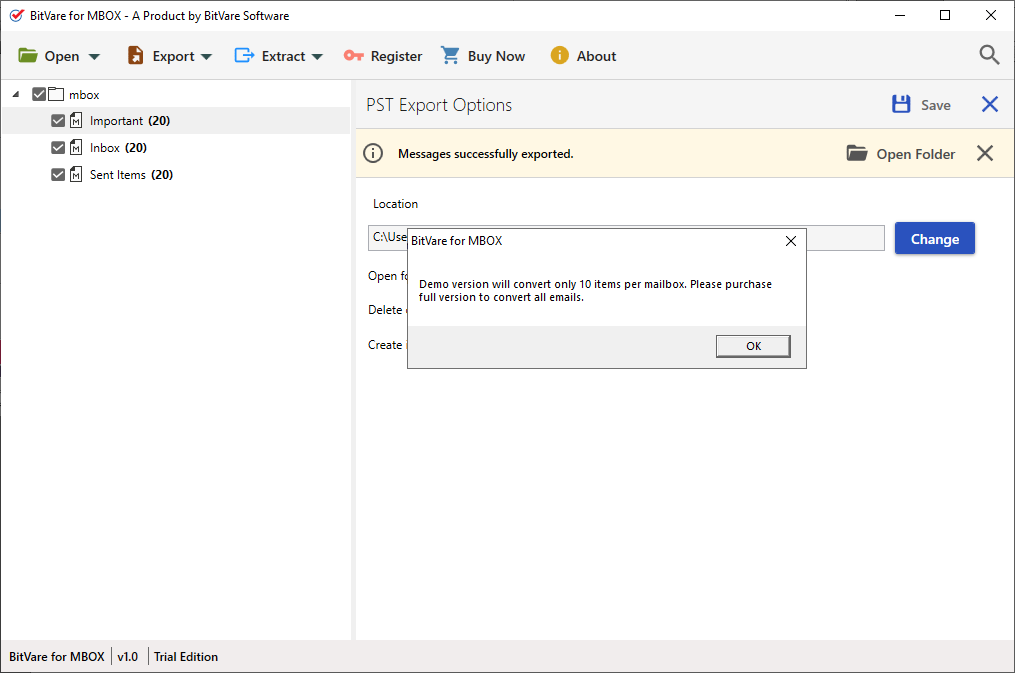Collapse the mbox tree node

pos(16,94)
